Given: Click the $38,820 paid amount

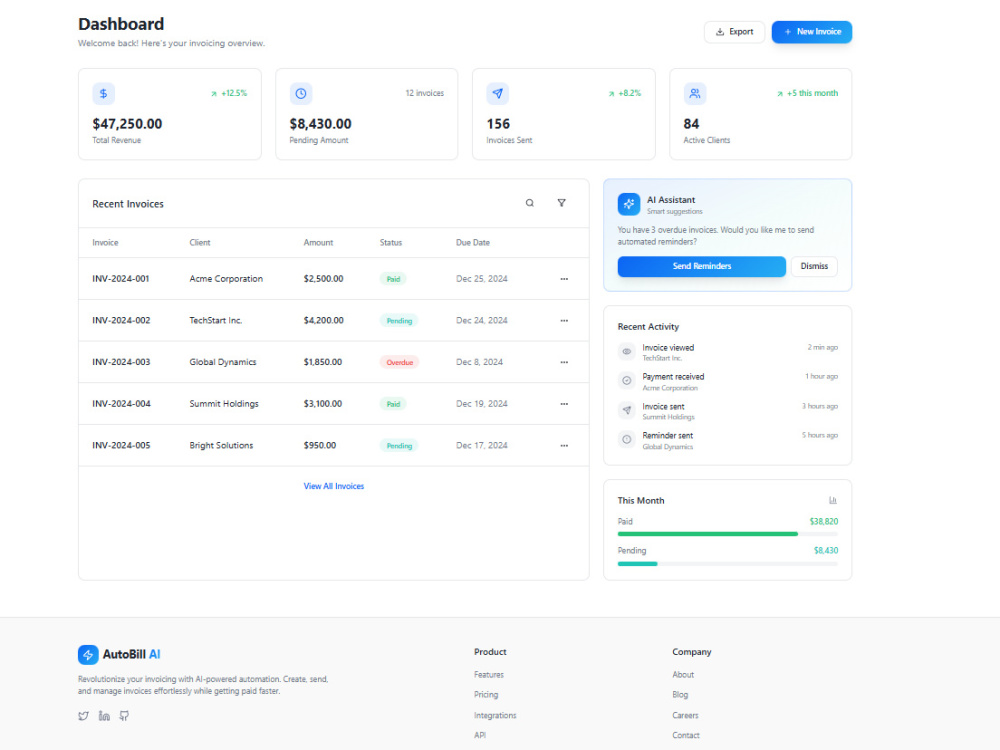Looking at the screenshot, I should (823, 522).
